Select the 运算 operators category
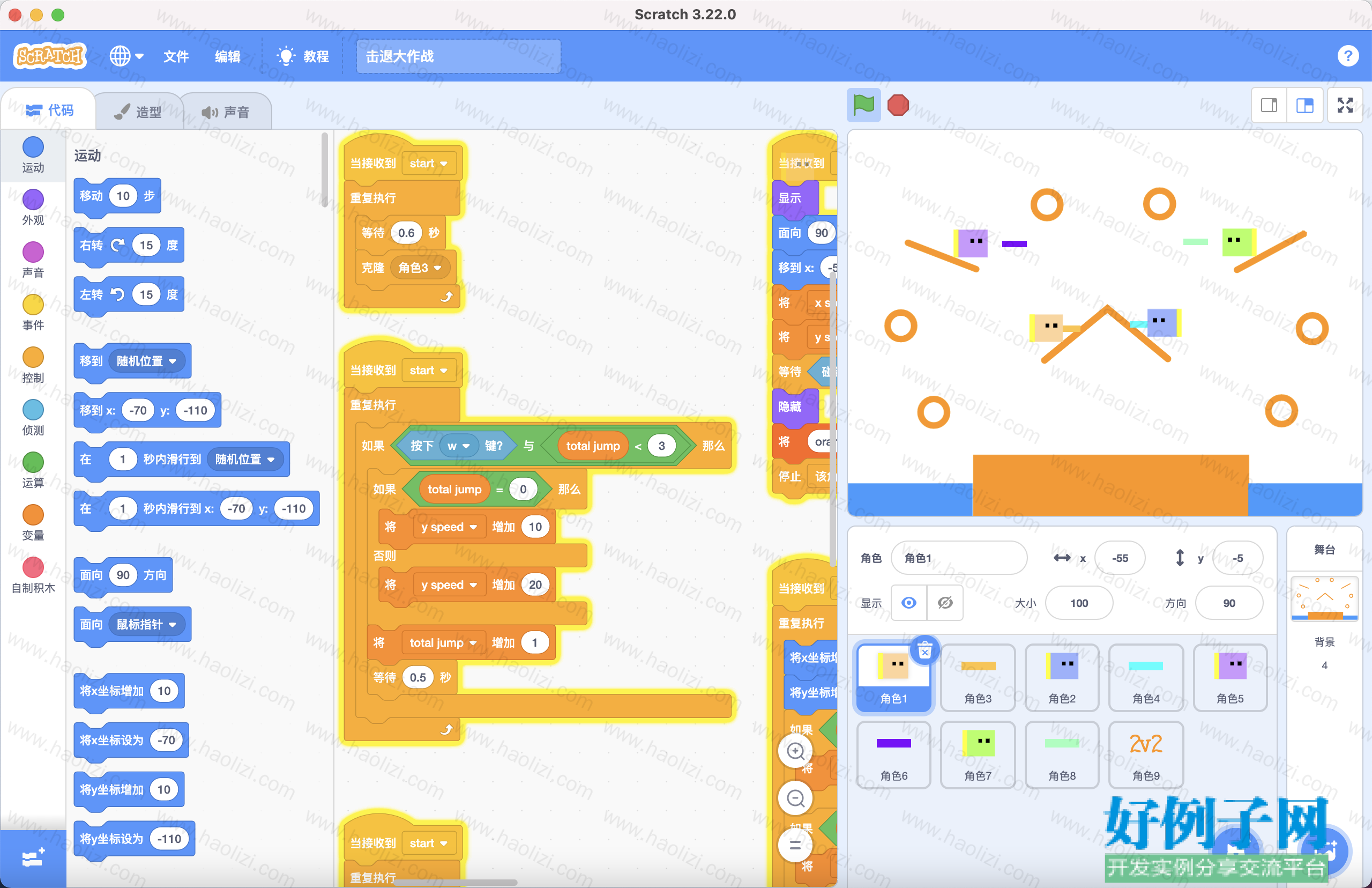Viewport: 1372px width, 888px height. click(x=33, y=469)
